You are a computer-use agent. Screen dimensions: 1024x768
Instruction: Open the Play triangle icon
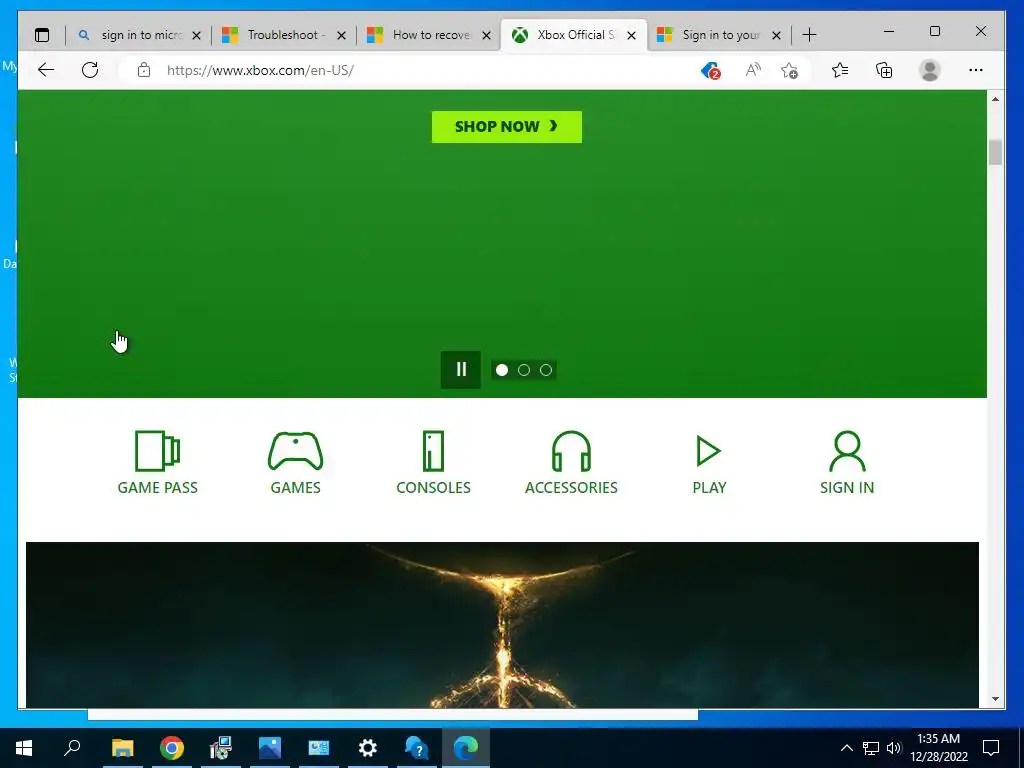(x=709, y=451)
